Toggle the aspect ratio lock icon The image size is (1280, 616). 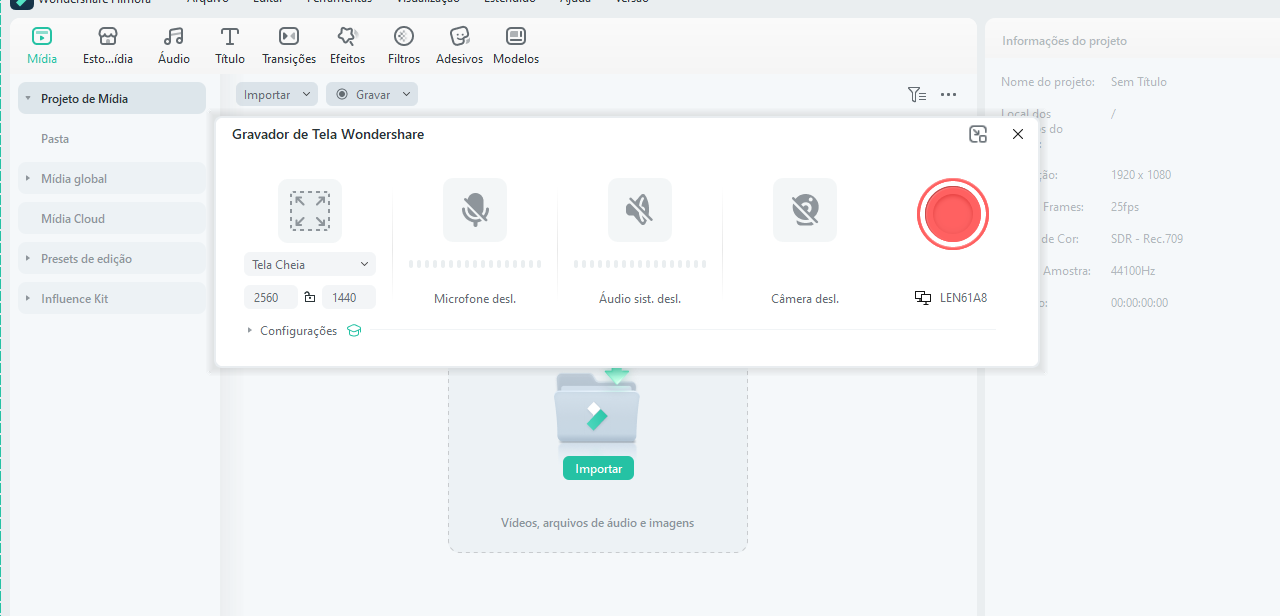tap(310, 297)
